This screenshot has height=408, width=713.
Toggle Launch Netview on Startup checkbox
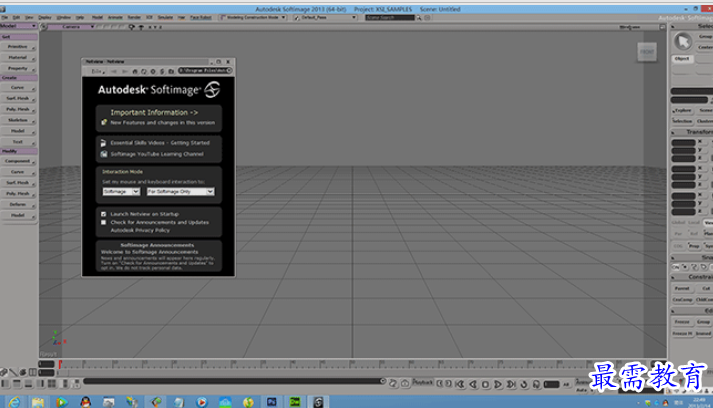point(104,214)
